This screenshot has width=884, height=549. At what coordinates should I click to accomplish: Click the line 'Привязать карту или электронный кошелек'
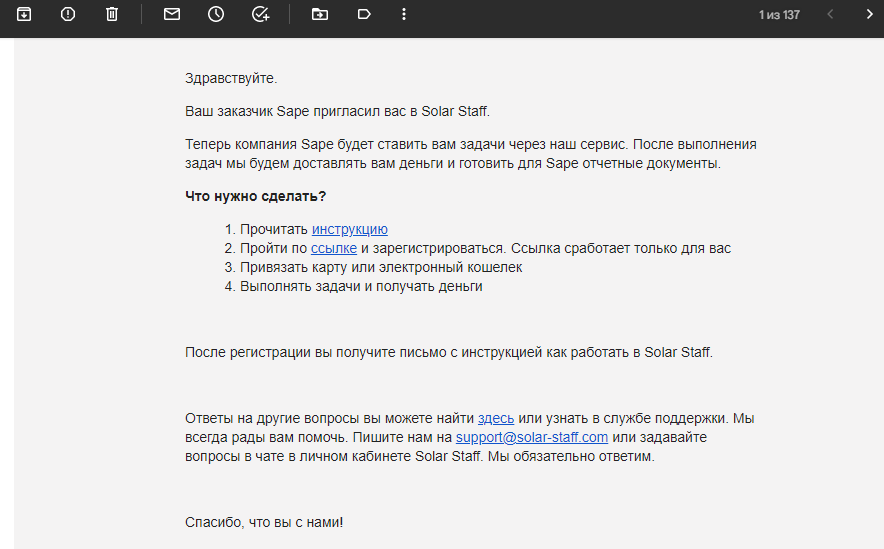pyautogui.click(x=381, y=267)
